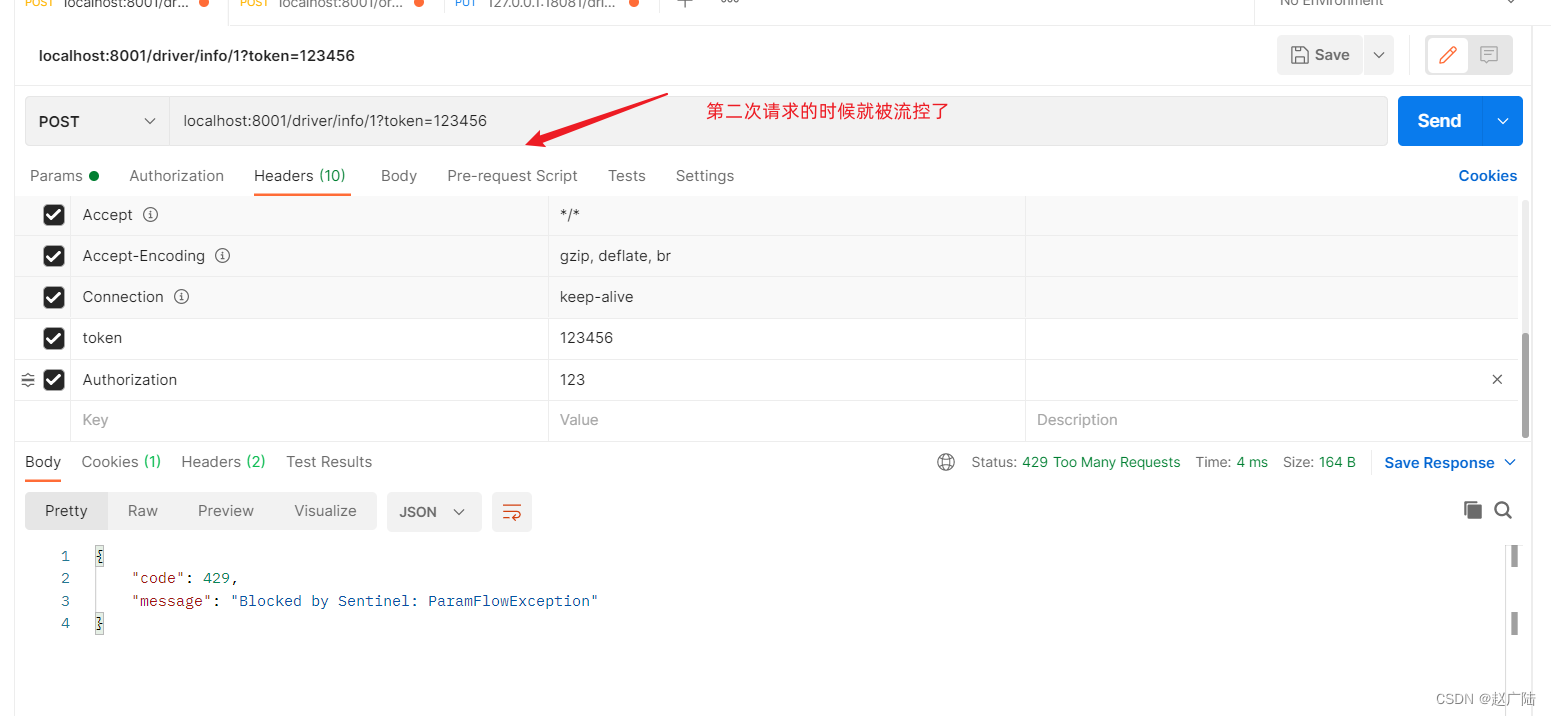
Task: Select the Visualize view button
Action: pyautogui.click(x=325, y=511)
